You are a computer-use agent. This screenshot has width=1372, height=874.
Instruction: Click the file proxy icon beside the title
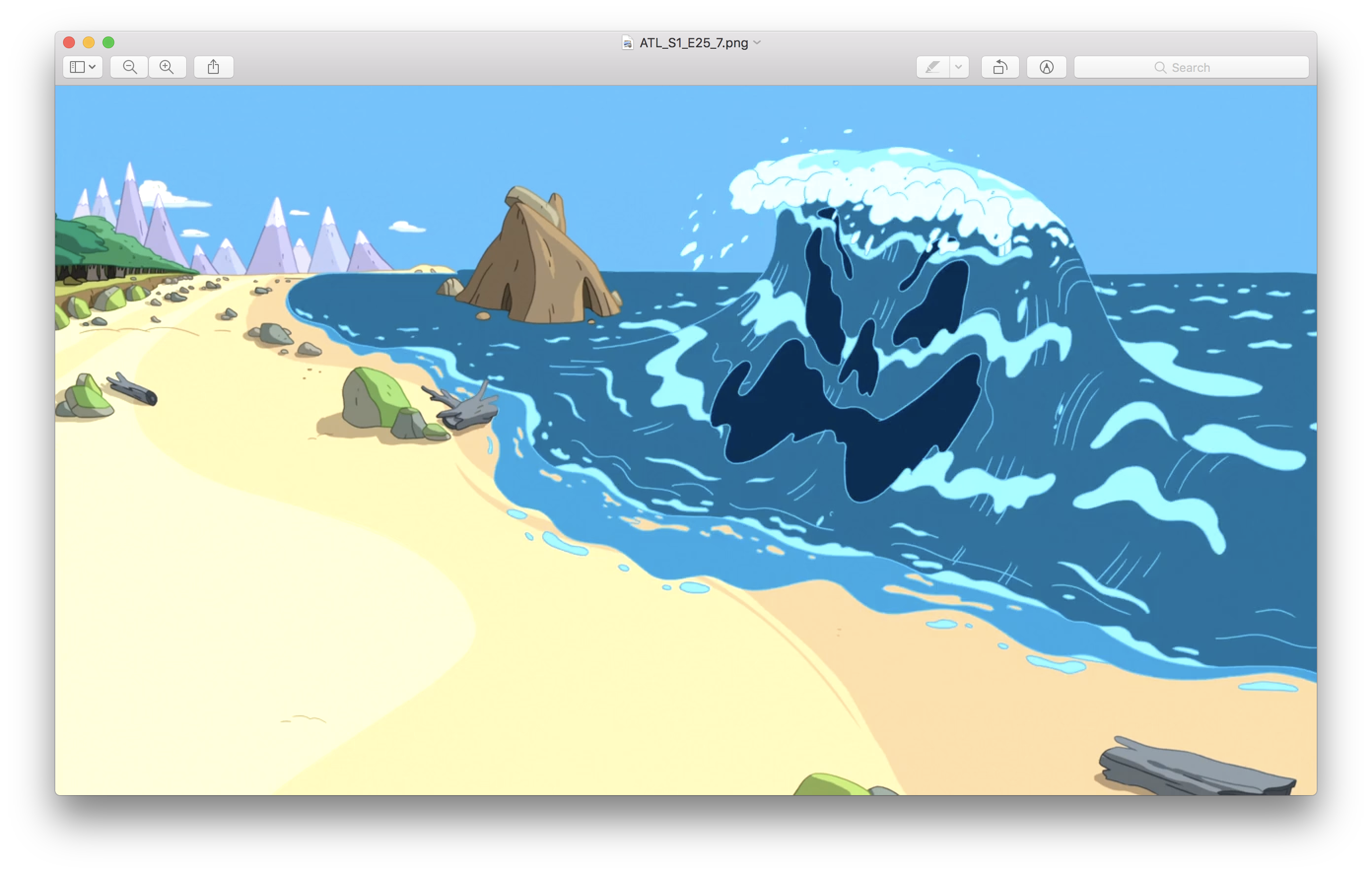pos(627,42)
